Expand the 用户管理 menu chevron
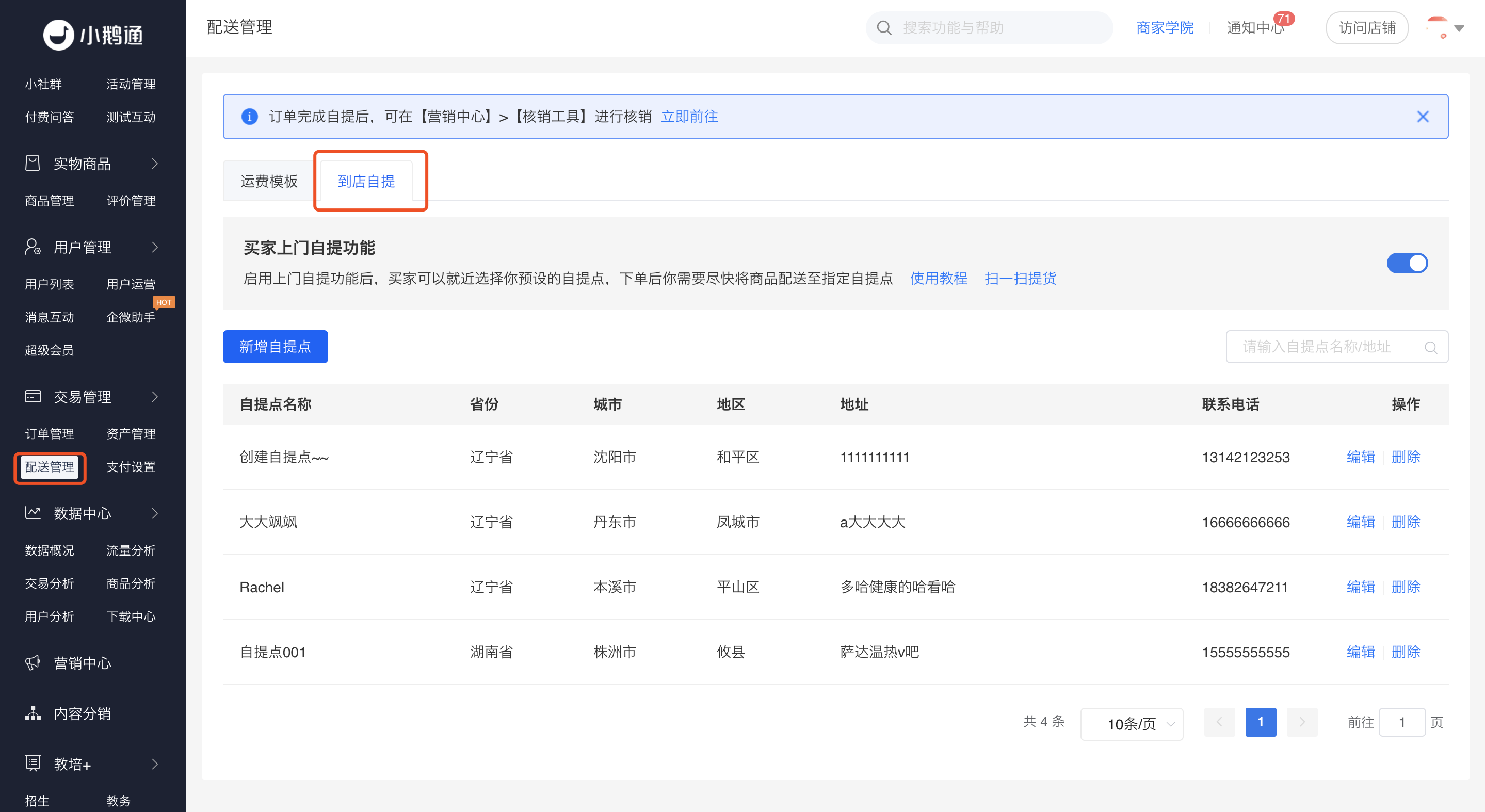 (154, 247)
